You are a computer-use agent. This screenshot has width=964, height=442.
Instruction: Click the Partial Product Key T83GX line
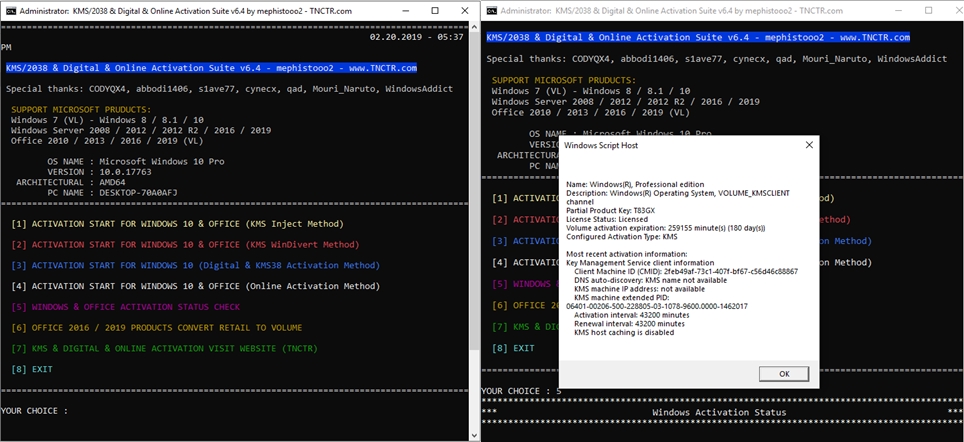click(x=610, y=210)
